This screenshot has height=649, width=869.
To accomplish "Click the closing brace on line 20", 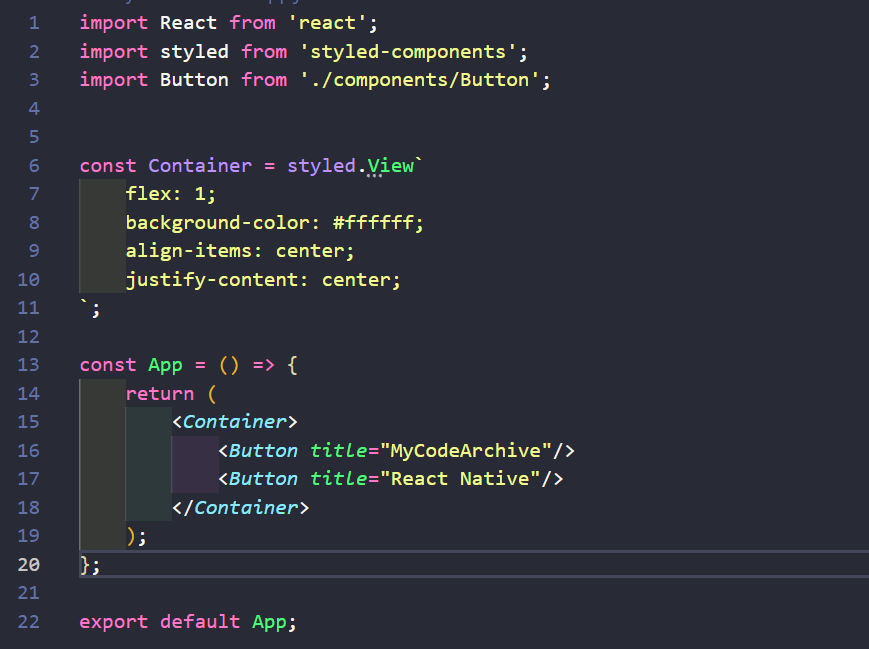I will coord(85,565).
